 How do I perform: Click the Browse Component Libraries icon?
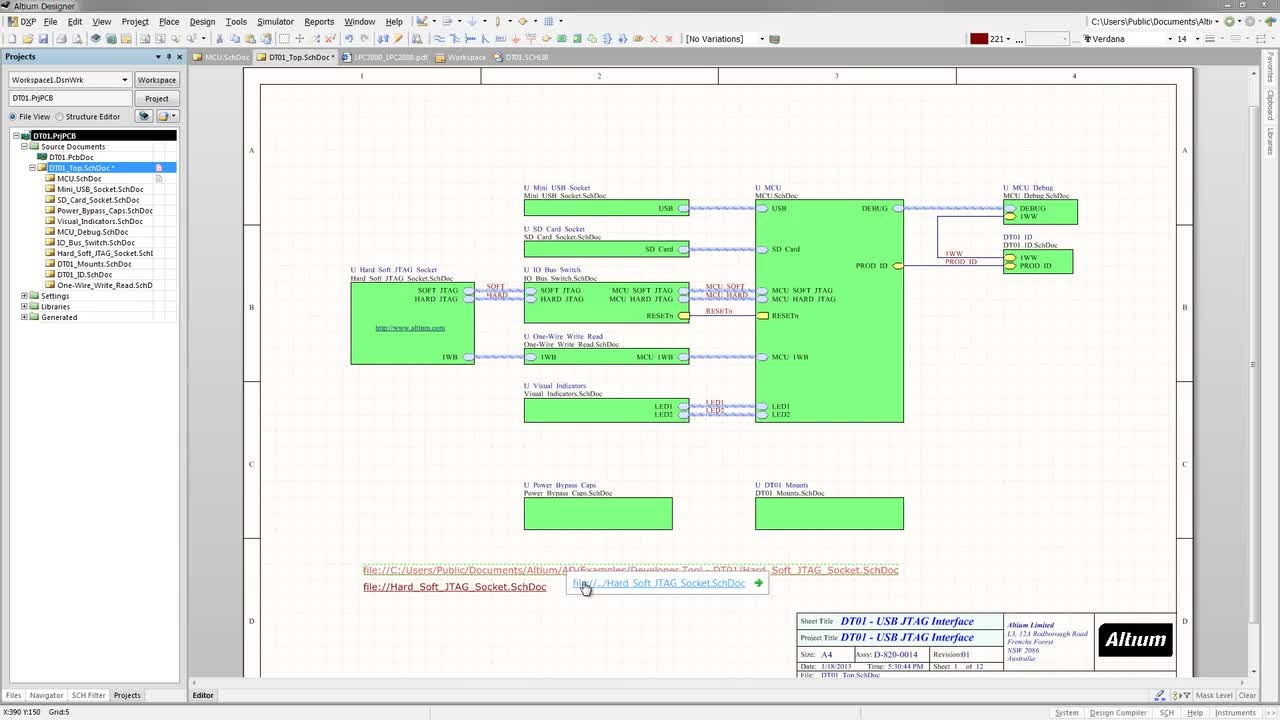coord(416,39)
